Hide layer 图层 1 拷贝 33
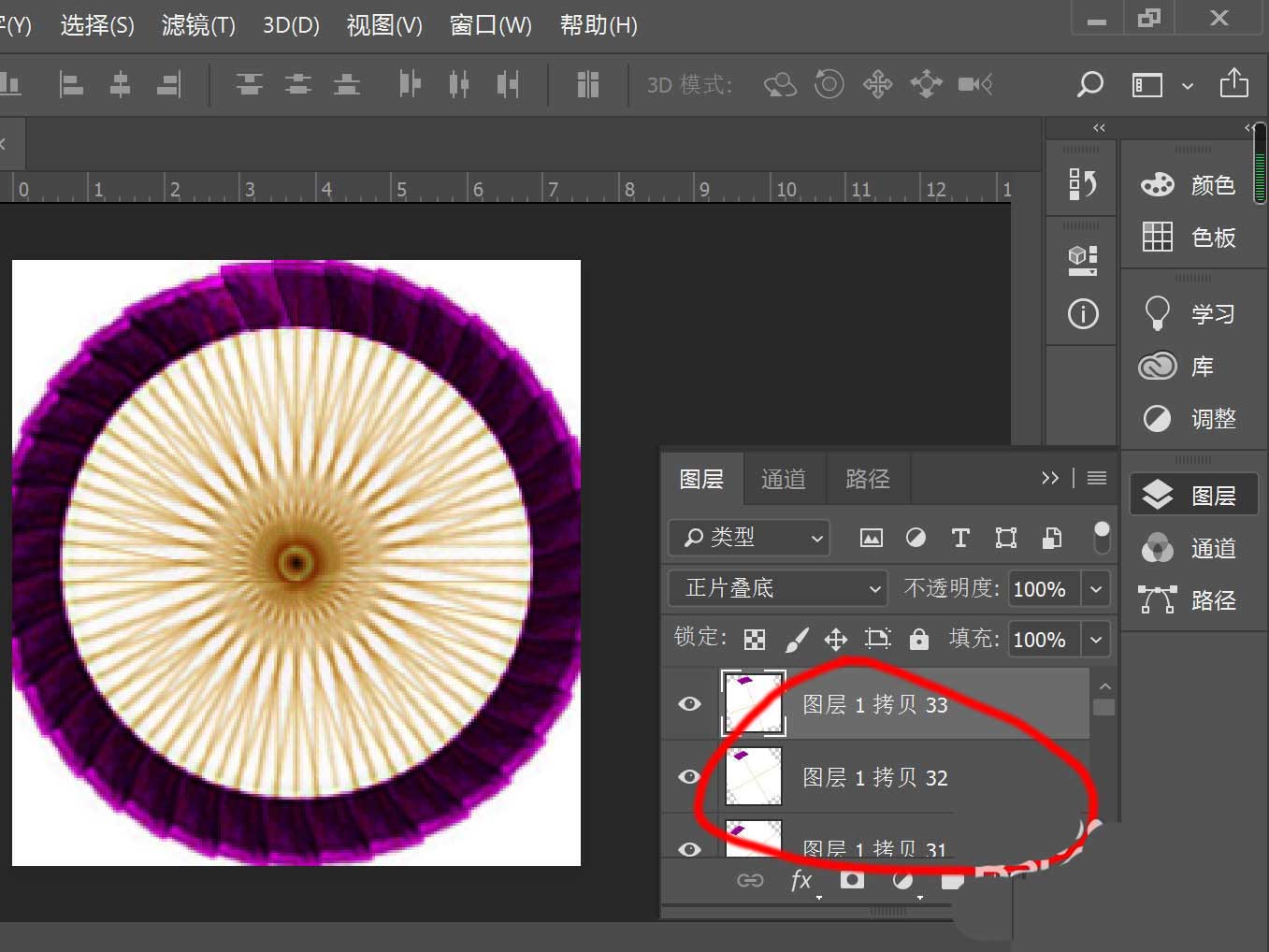 tap(689, 704)
